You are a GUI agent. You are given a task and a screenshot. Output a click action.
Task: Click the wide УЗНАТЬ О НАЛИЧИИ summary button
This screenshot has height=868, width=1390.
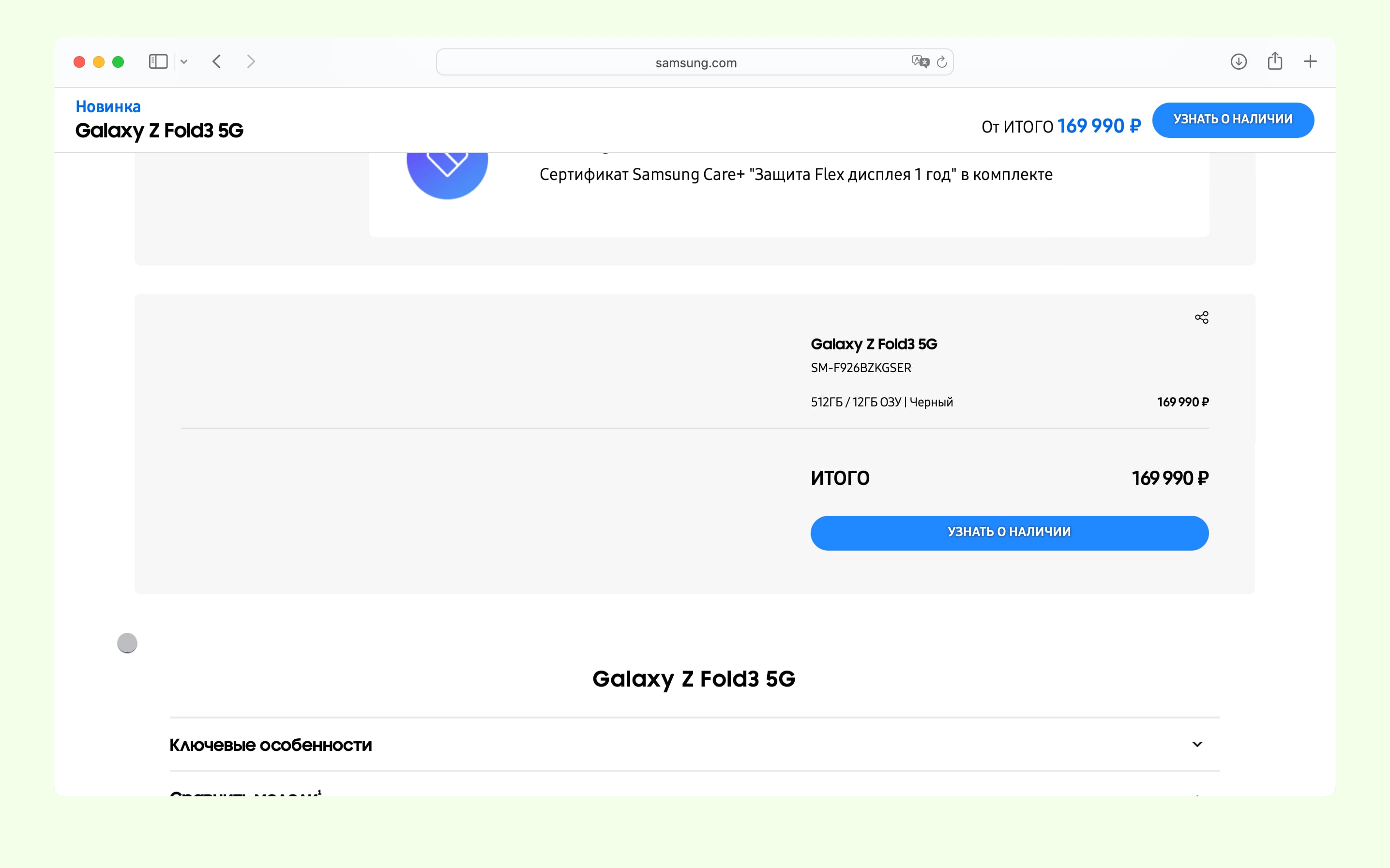[1009, 532]
